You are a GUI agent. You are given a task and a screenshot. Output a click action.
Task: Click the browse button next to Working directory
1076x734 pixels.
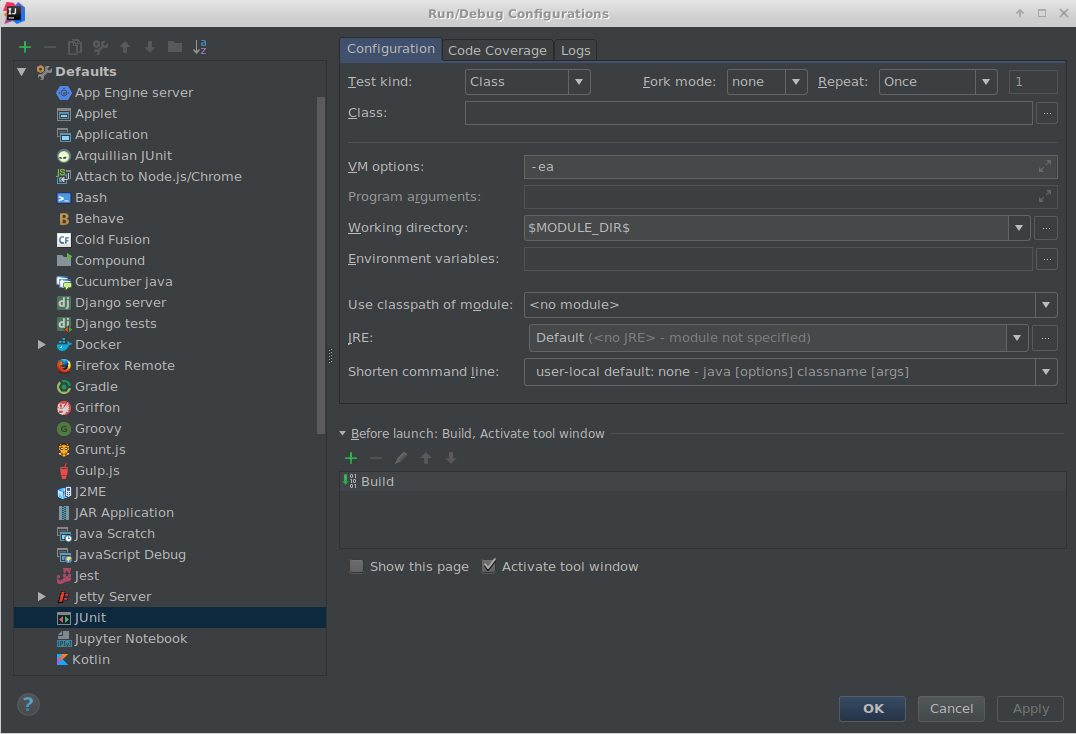pyautogui.click(x=1046, y=228)
